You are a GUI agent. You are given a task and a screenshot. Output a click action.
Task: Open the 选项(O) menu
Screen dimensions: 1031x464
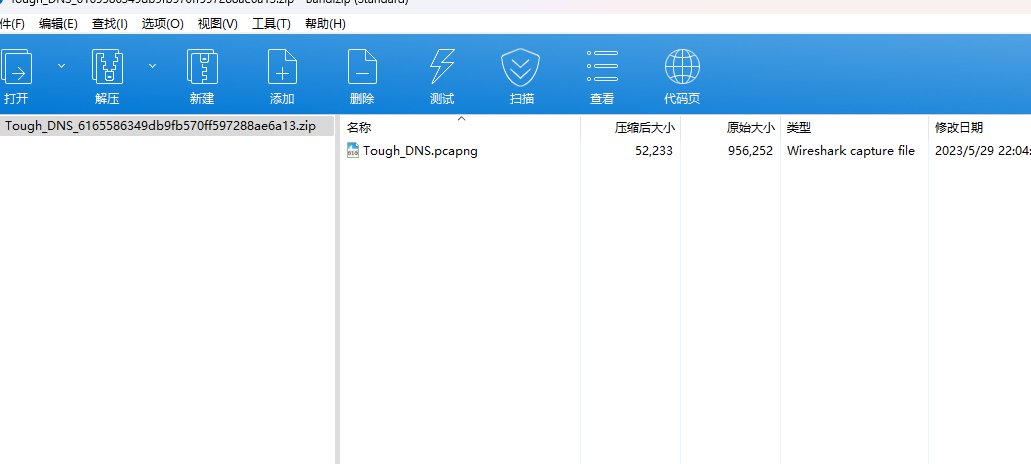coord(162,23)
